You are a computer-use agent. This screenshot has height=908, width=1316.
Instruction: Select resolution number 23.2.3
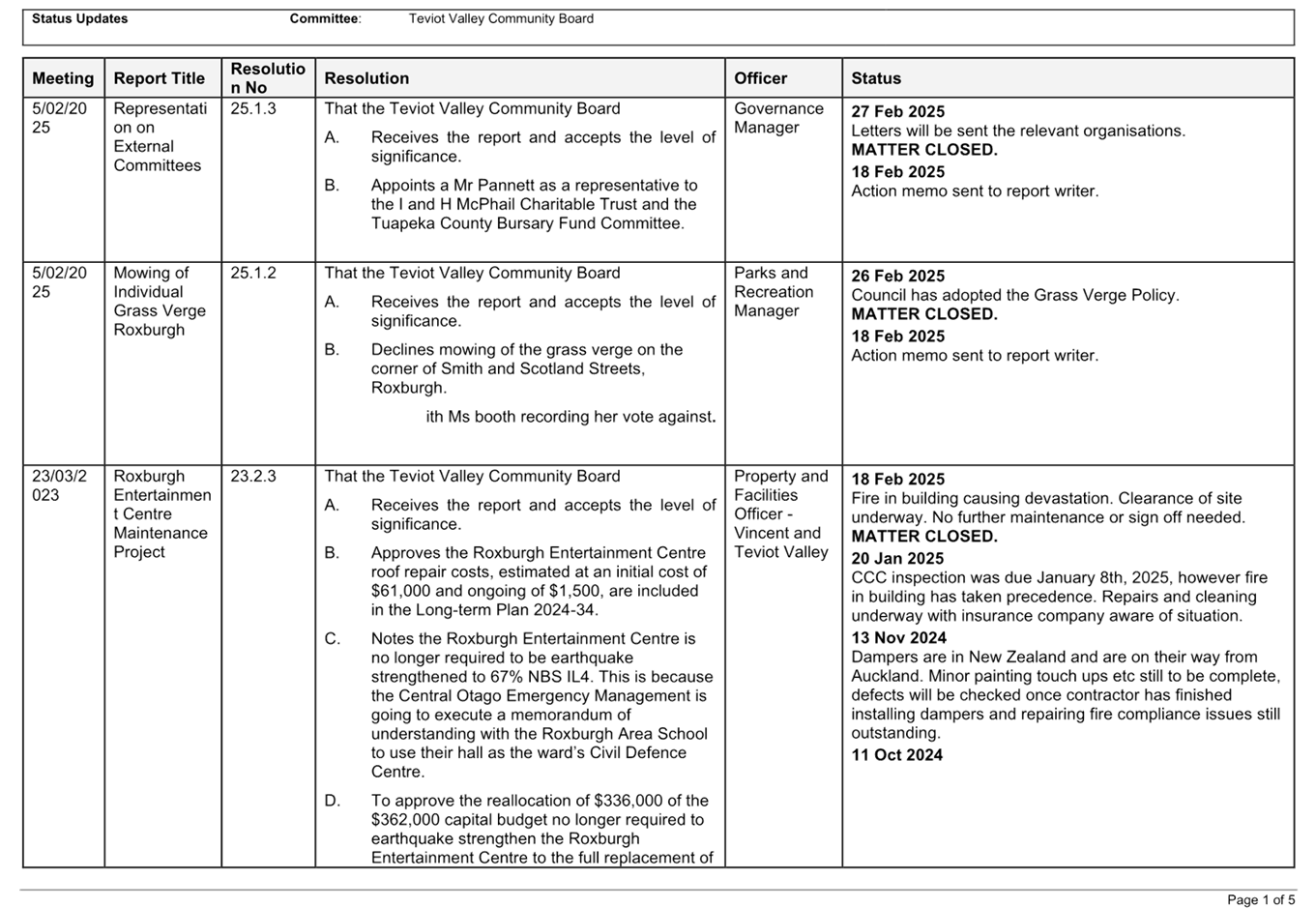tap(252, 477)
